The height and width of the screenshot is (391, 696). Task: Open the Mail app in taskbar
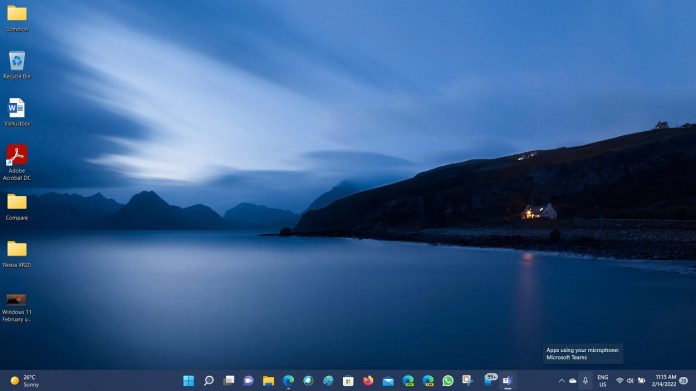pos(388,380)
